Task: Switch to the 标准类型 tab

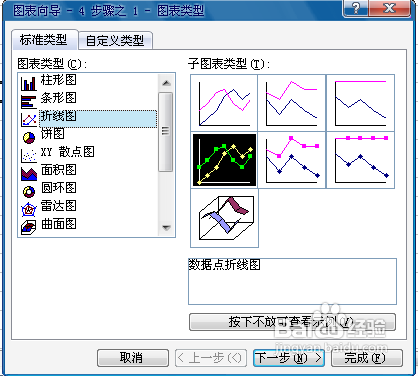Action: [x=44, y=40]
